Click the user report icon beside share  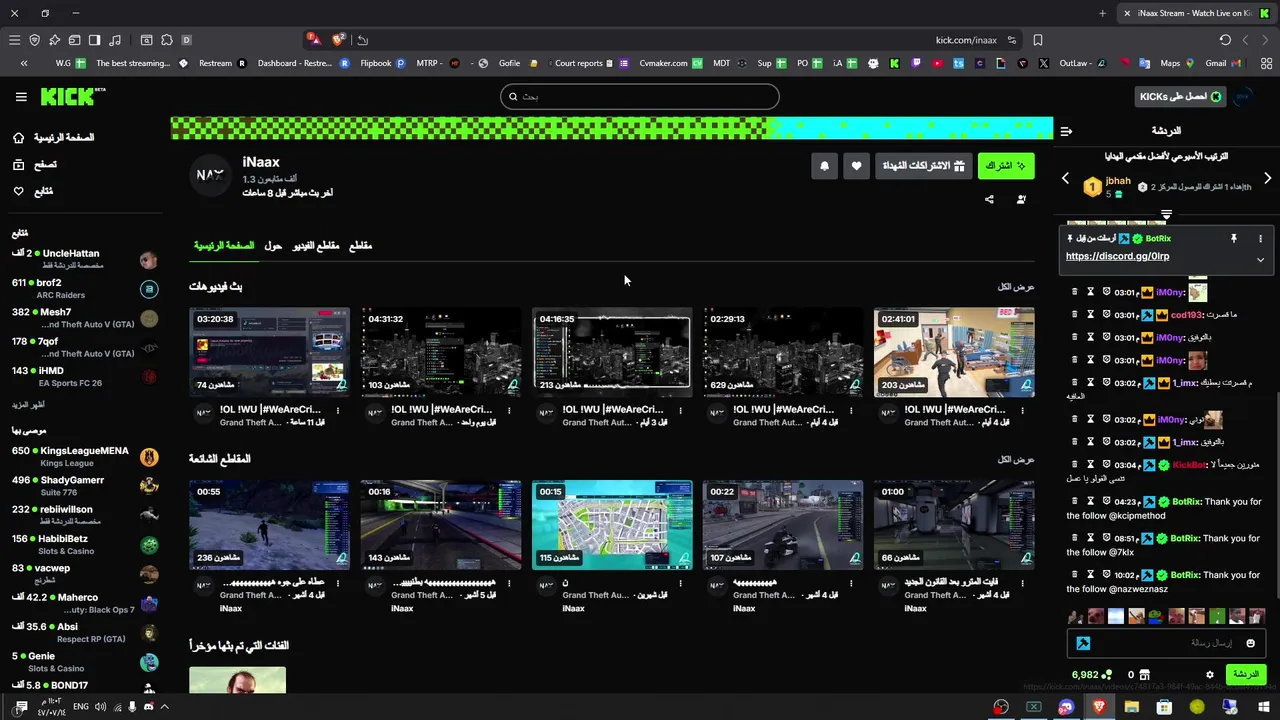[1021, 199]
